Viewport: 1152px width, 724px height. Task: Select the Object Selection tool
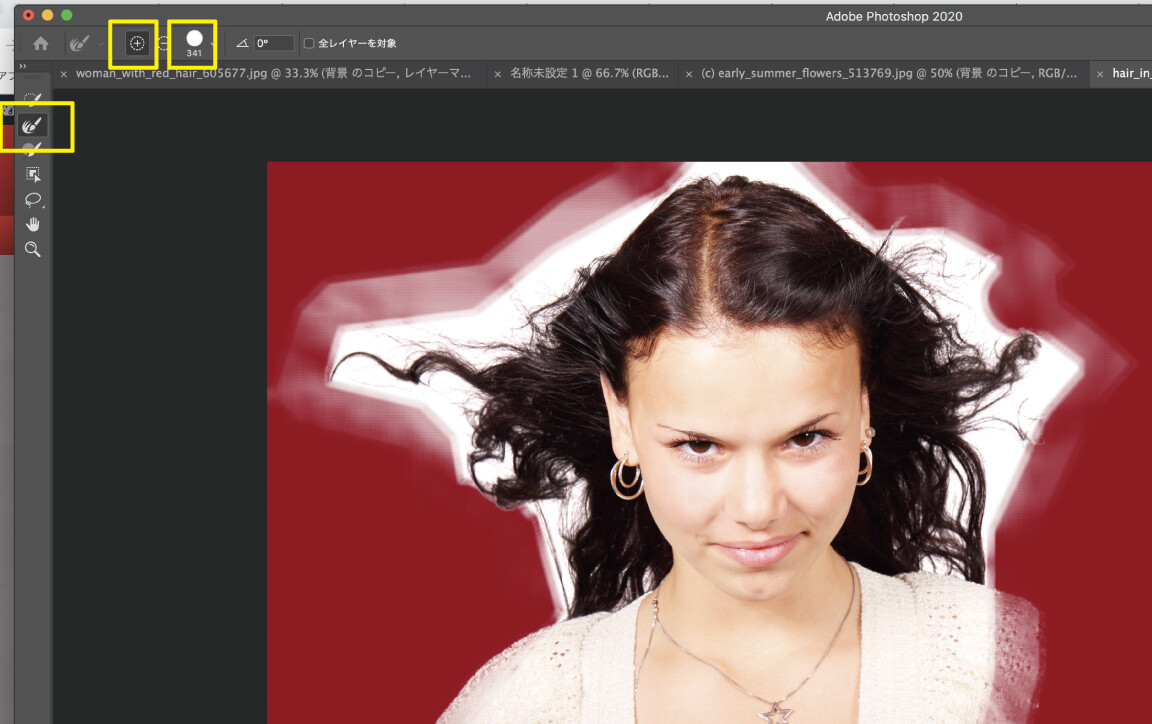click(33, 175)
